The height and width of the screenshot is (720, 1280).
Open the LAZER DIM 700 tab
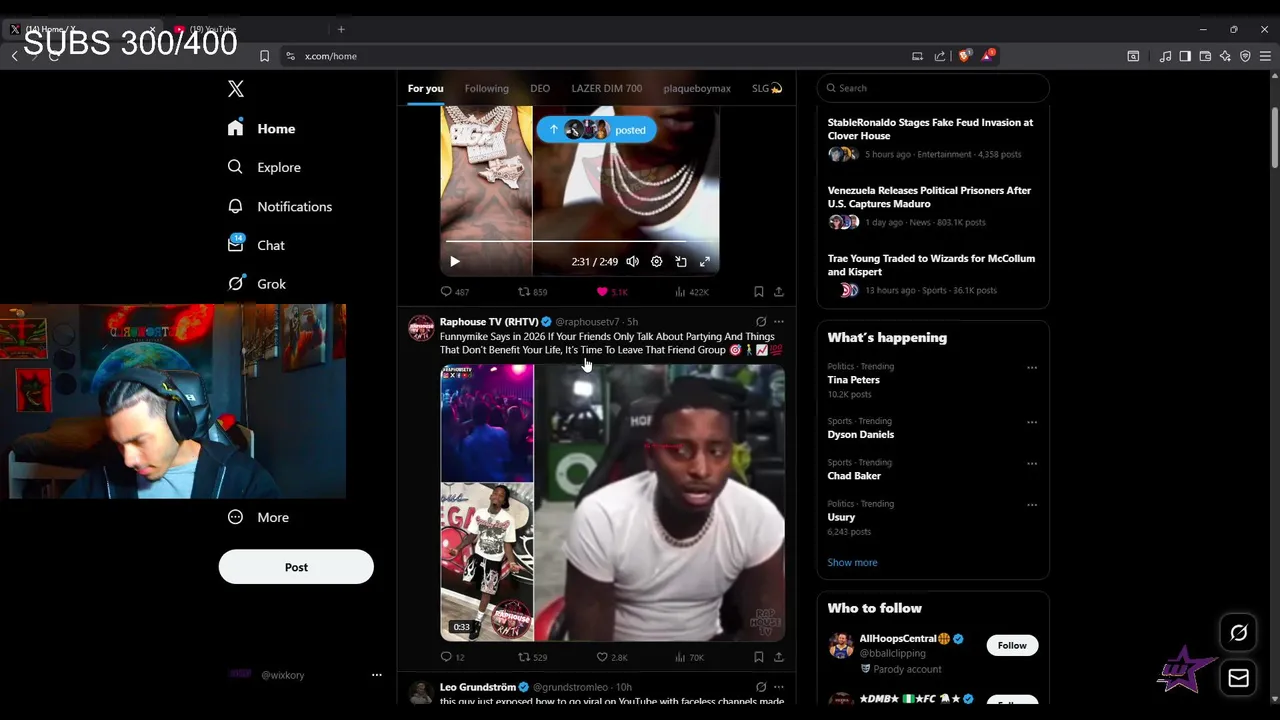pyautogui.click(x=606, y=88)
